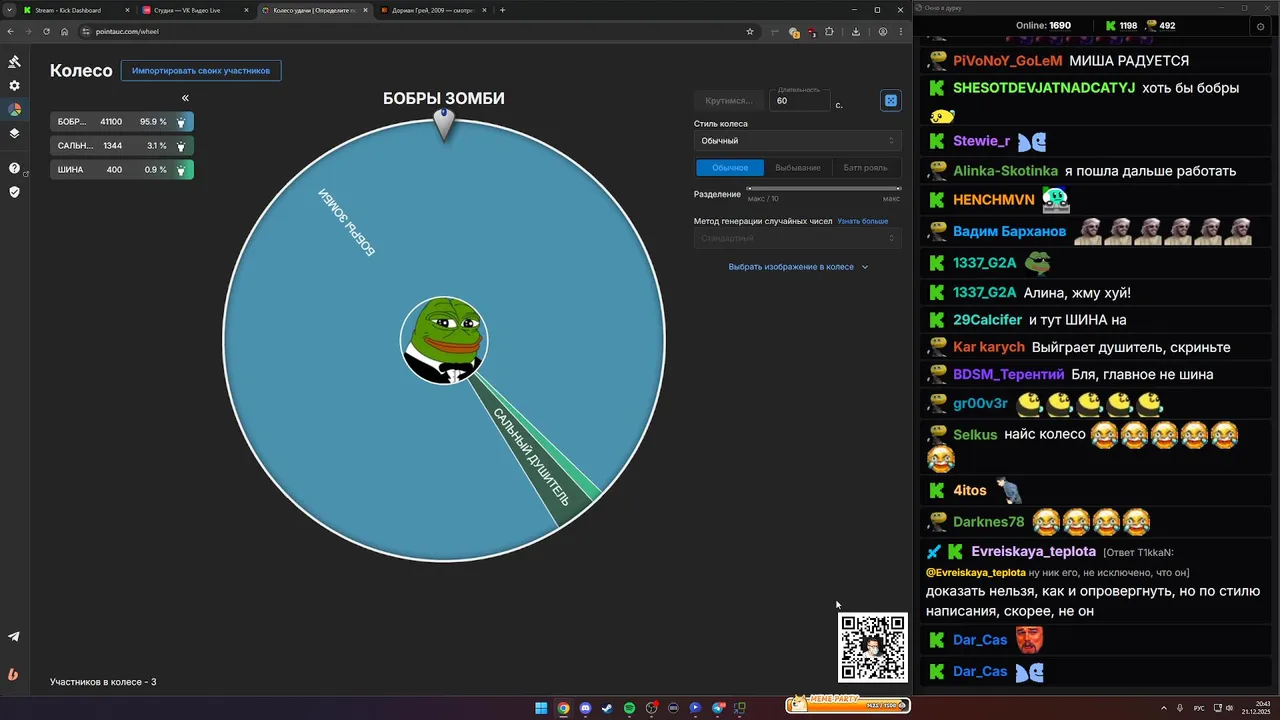Collapse participants list with double chevron
This screenshot has height=720, width=1280.
pyautogui.click(x=185, y=98)
